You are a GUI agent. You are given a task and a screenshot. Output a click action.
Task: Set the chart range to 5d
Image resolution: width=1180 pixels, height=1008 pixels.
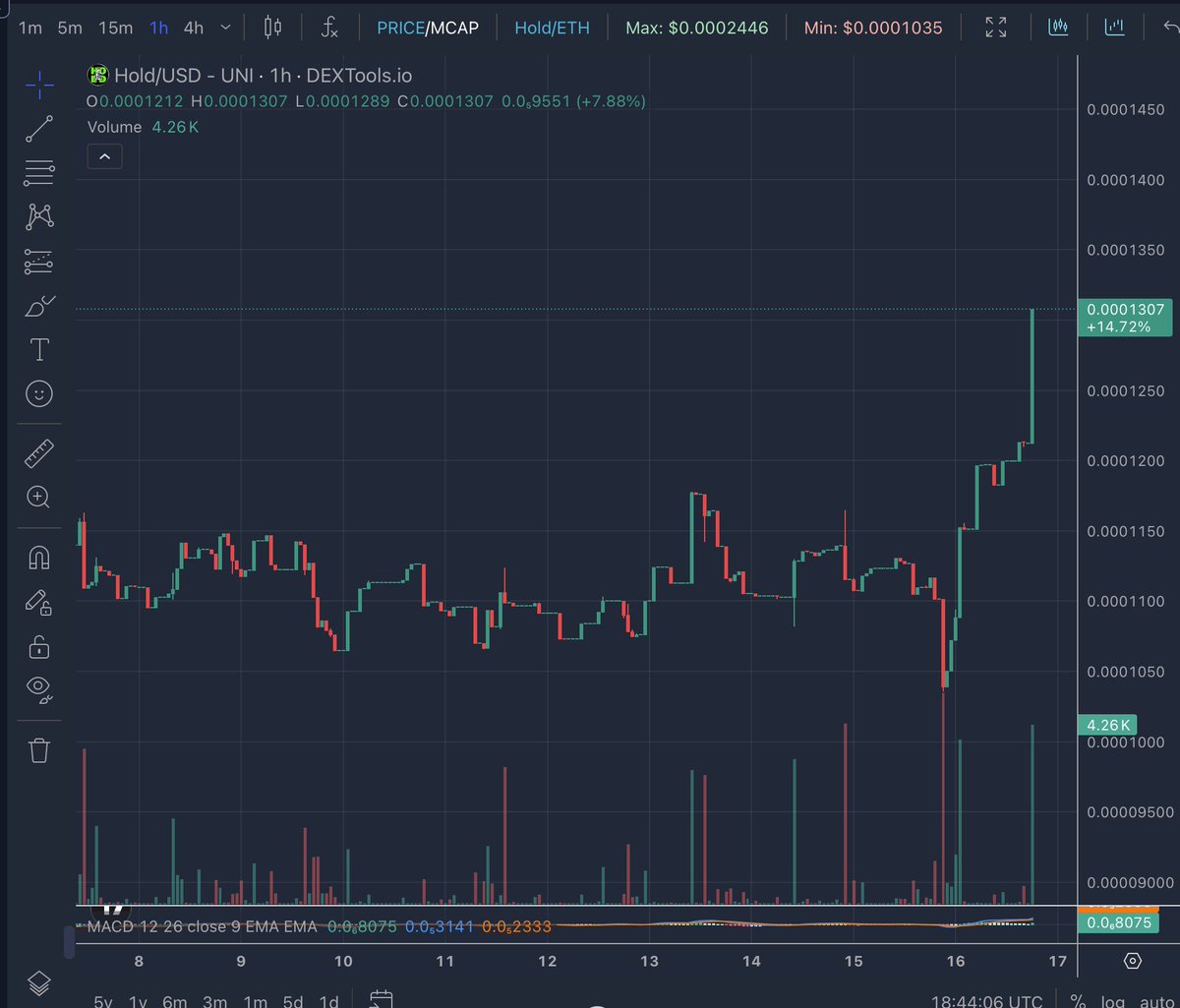point(293,1001)
